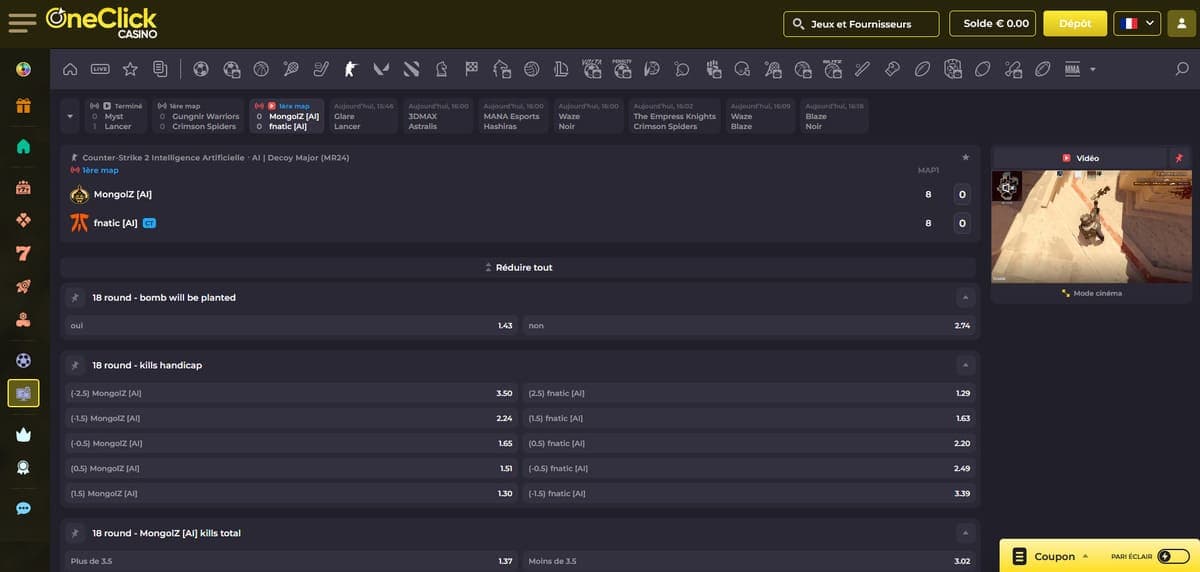
Task: Open MANA Esports vs Hashiras tab
Action: 514,116
